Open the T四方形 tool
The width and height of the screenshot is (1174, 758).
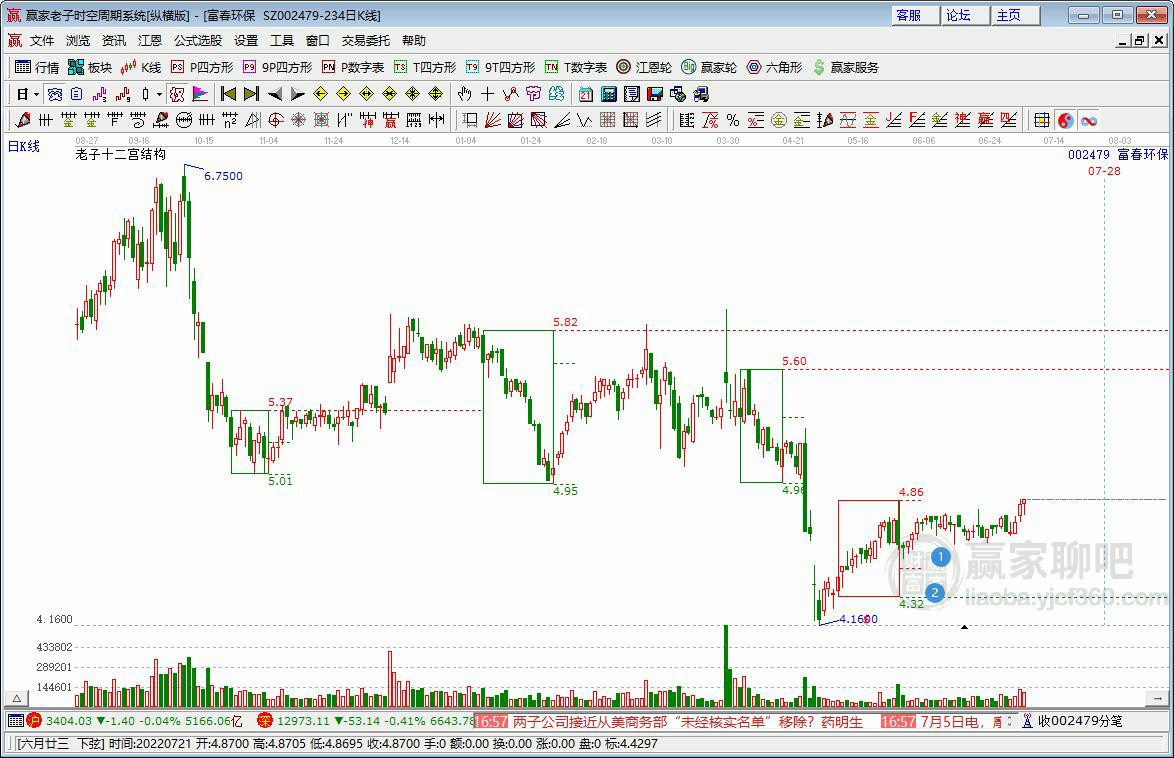(x=425, y=67)
